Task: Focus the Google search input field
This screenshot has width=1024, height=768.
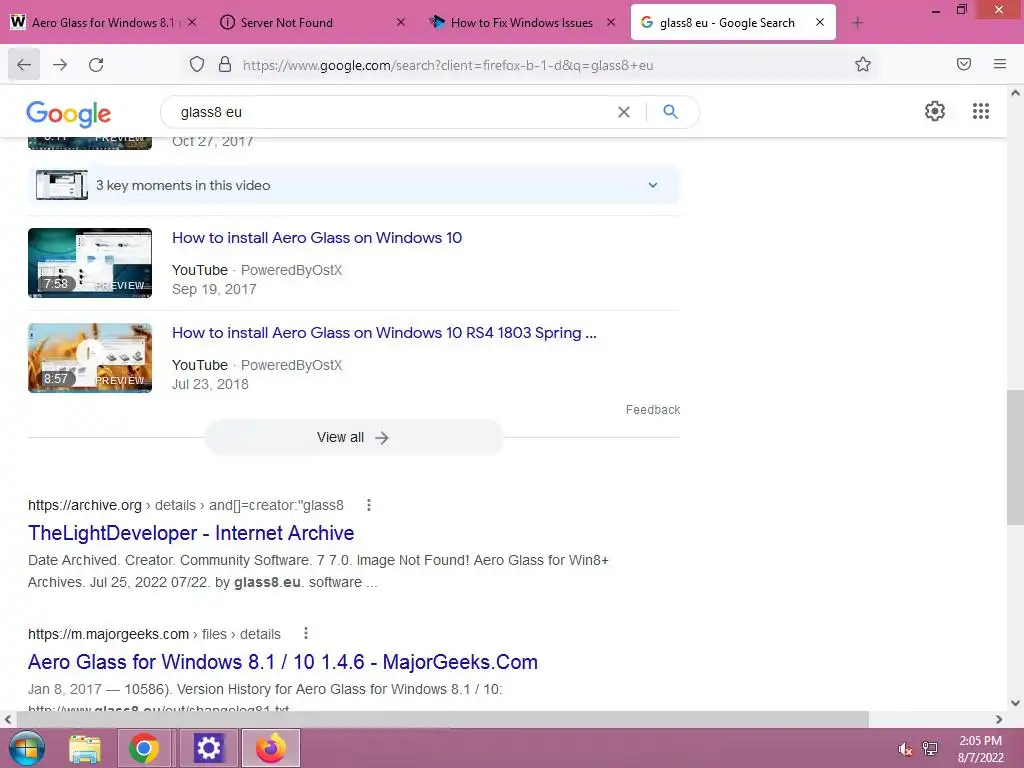Action: coord(392,112)
